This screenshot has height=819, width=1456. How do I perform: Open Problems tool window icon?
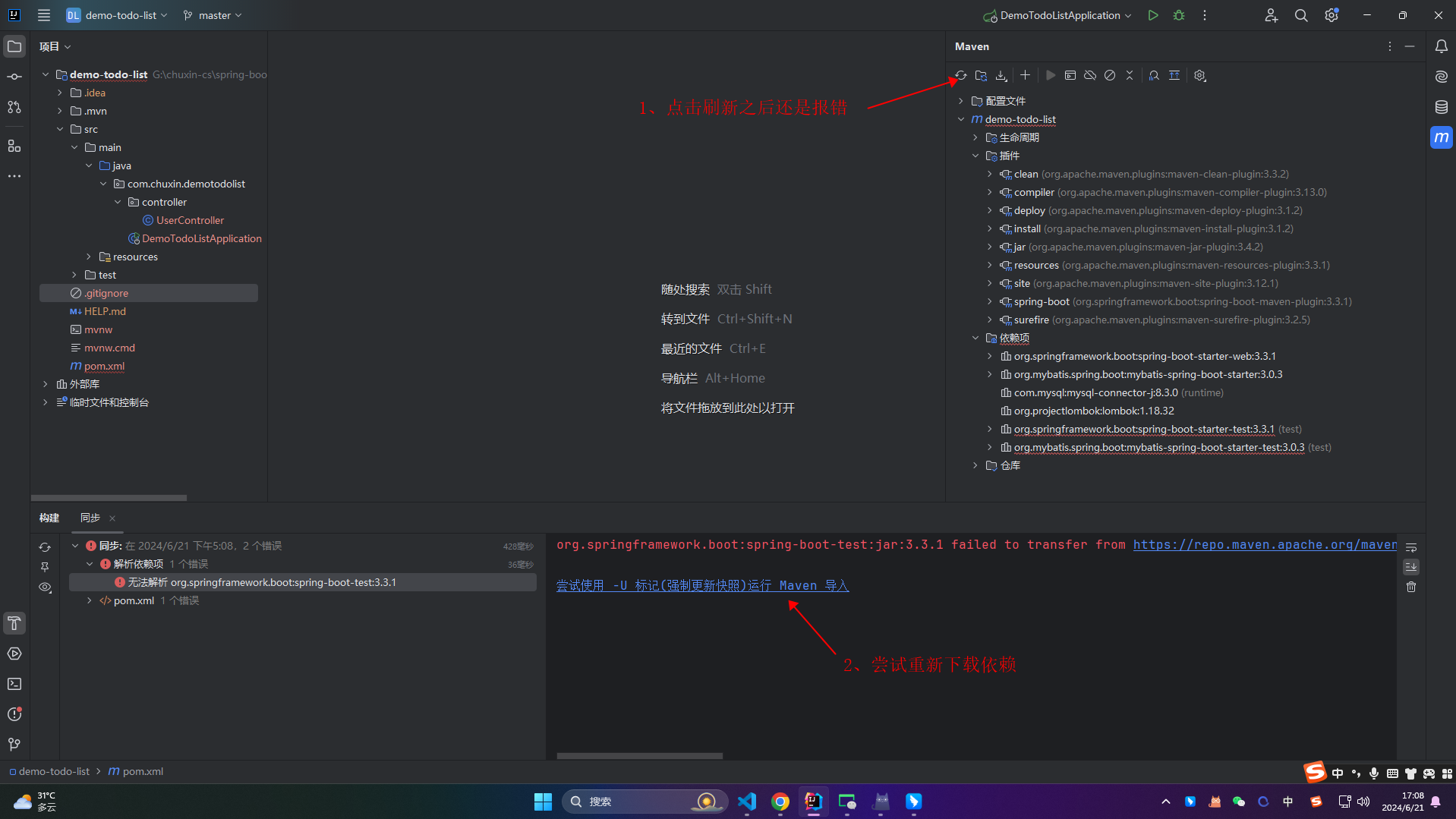click(14, 714)
